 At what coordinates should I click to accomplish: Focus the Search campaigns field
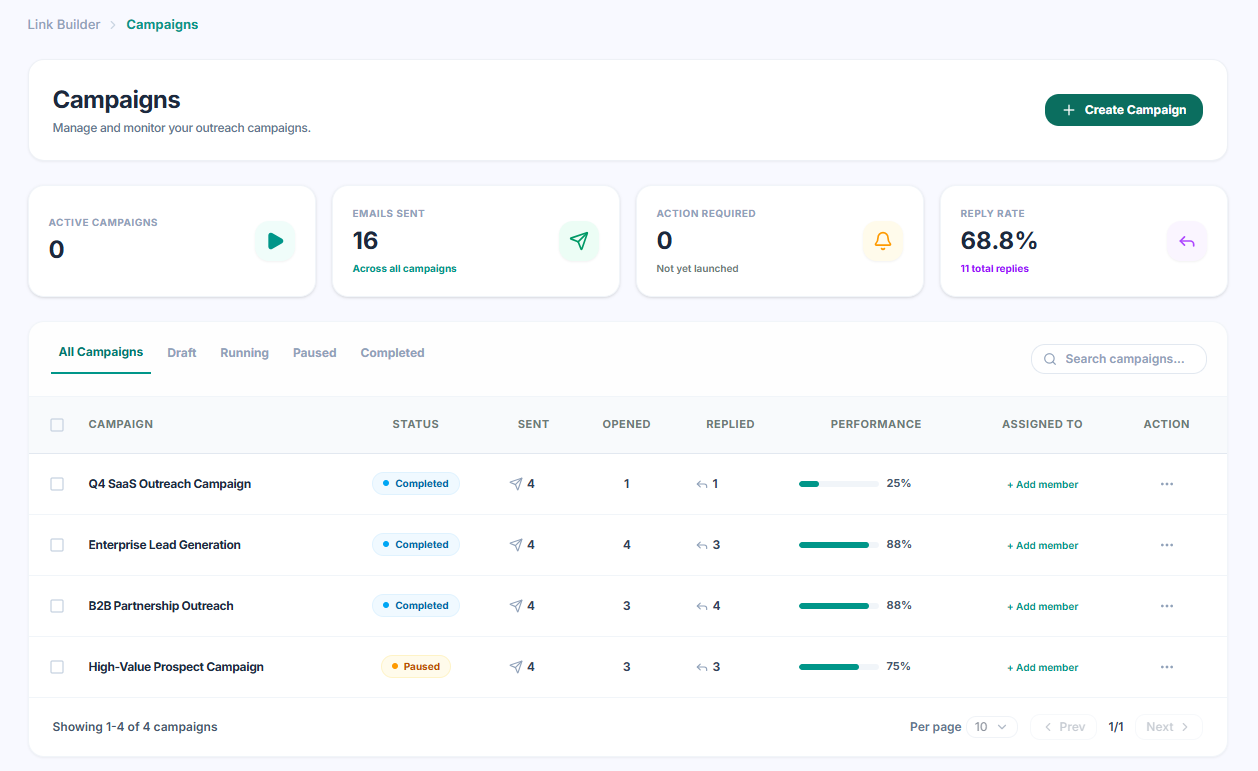pyautogui.click(x=1119, y=359)
